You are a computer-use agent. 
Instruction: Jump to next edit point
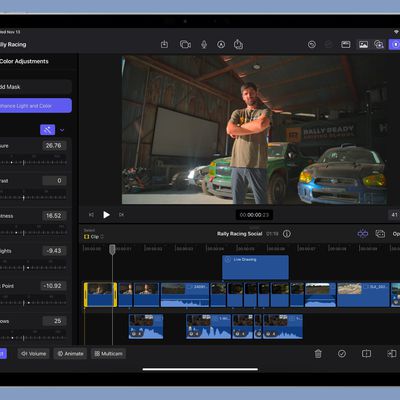(x=121, y=215)
